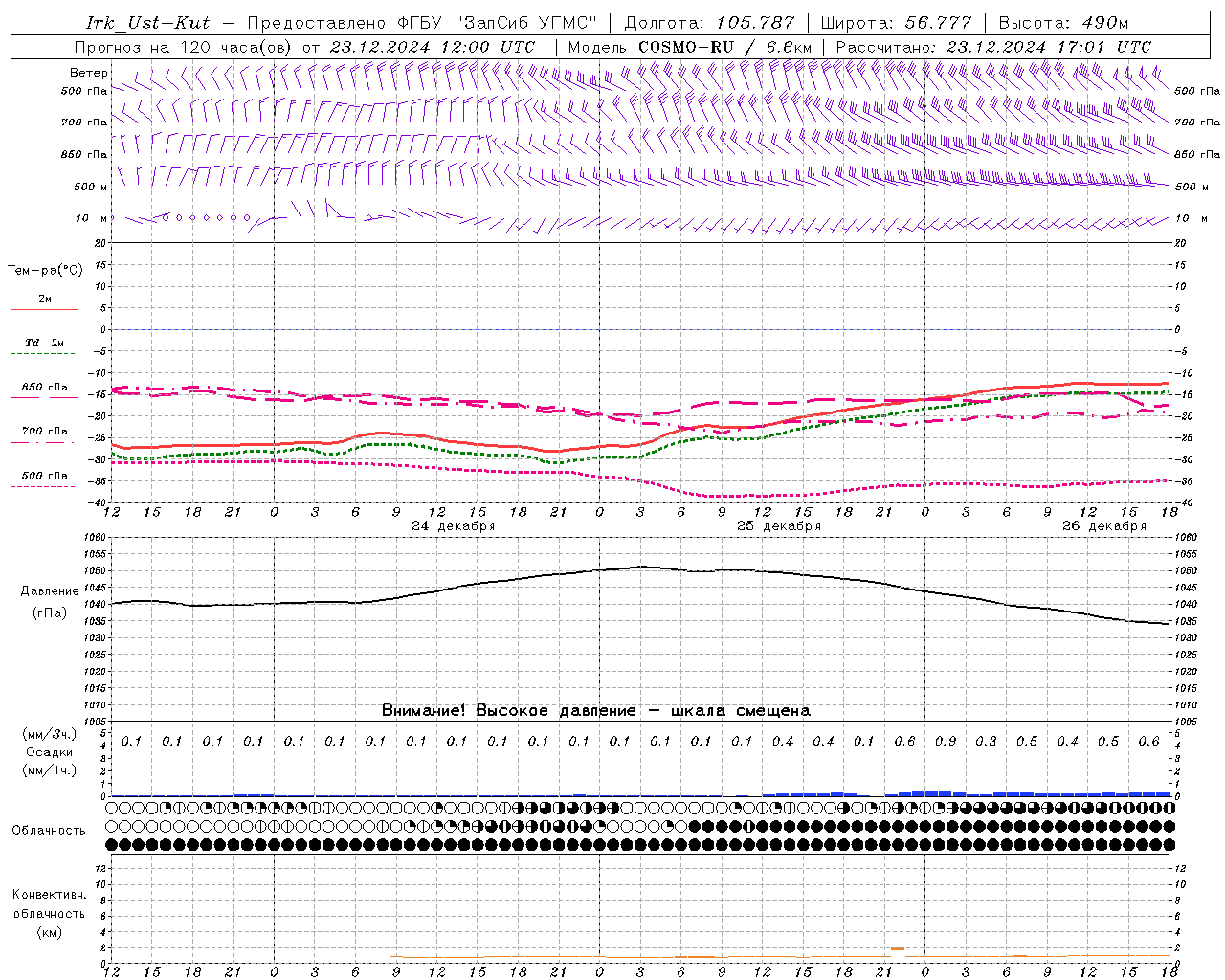Click the COSMO-RU model name
Image resolution: width=1225 pixels, height=980 pixels.
(685, 47)
